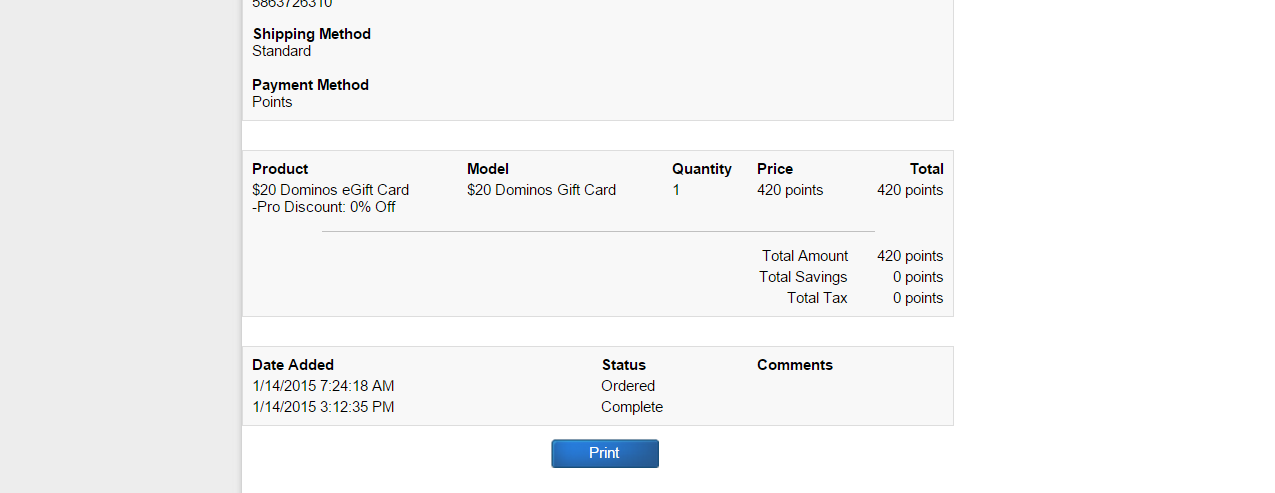Click the Model column header
Image resolution: width=1275 pixels, height=493 pixels.
488,169
